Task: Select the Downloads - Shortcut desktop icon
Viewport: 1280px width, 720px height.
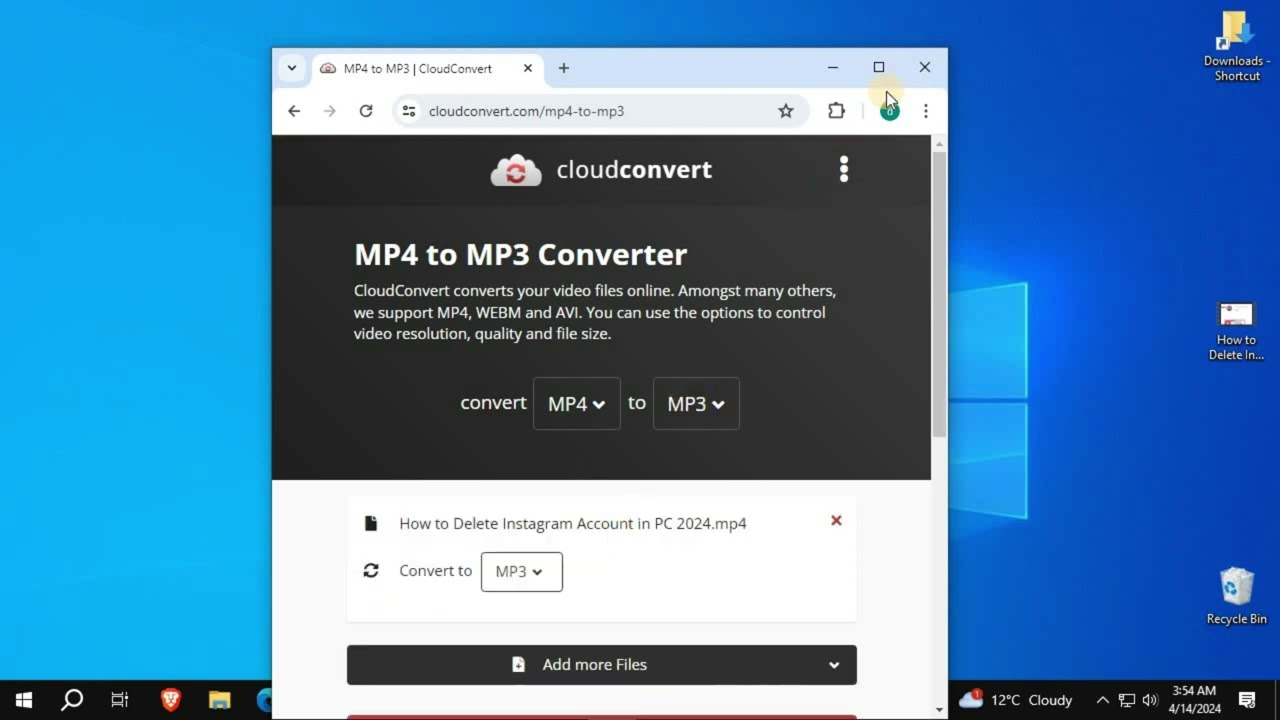Action: (x=1237, y=46)
